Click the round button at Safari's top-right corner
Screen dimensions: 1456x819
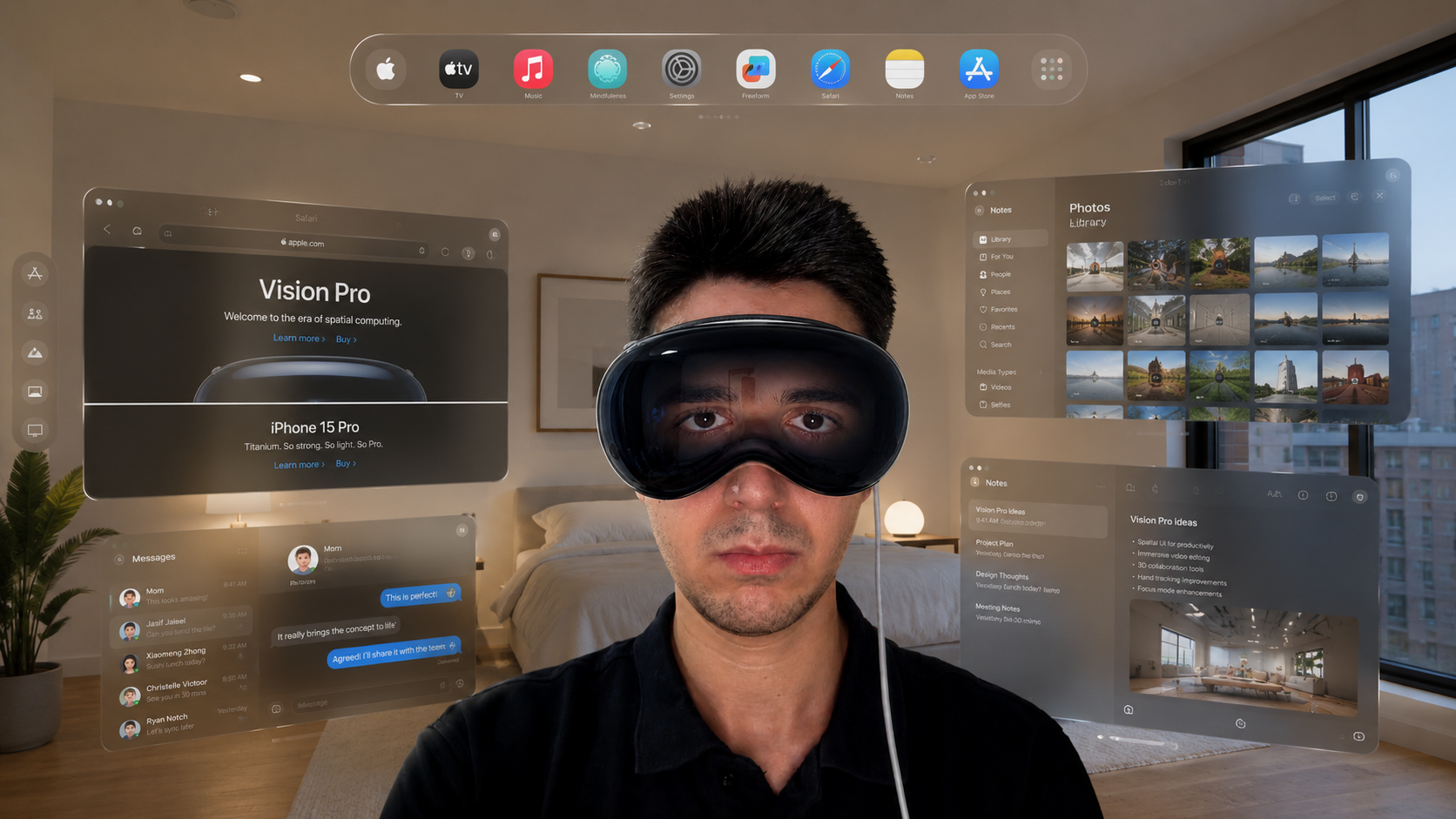495,234
